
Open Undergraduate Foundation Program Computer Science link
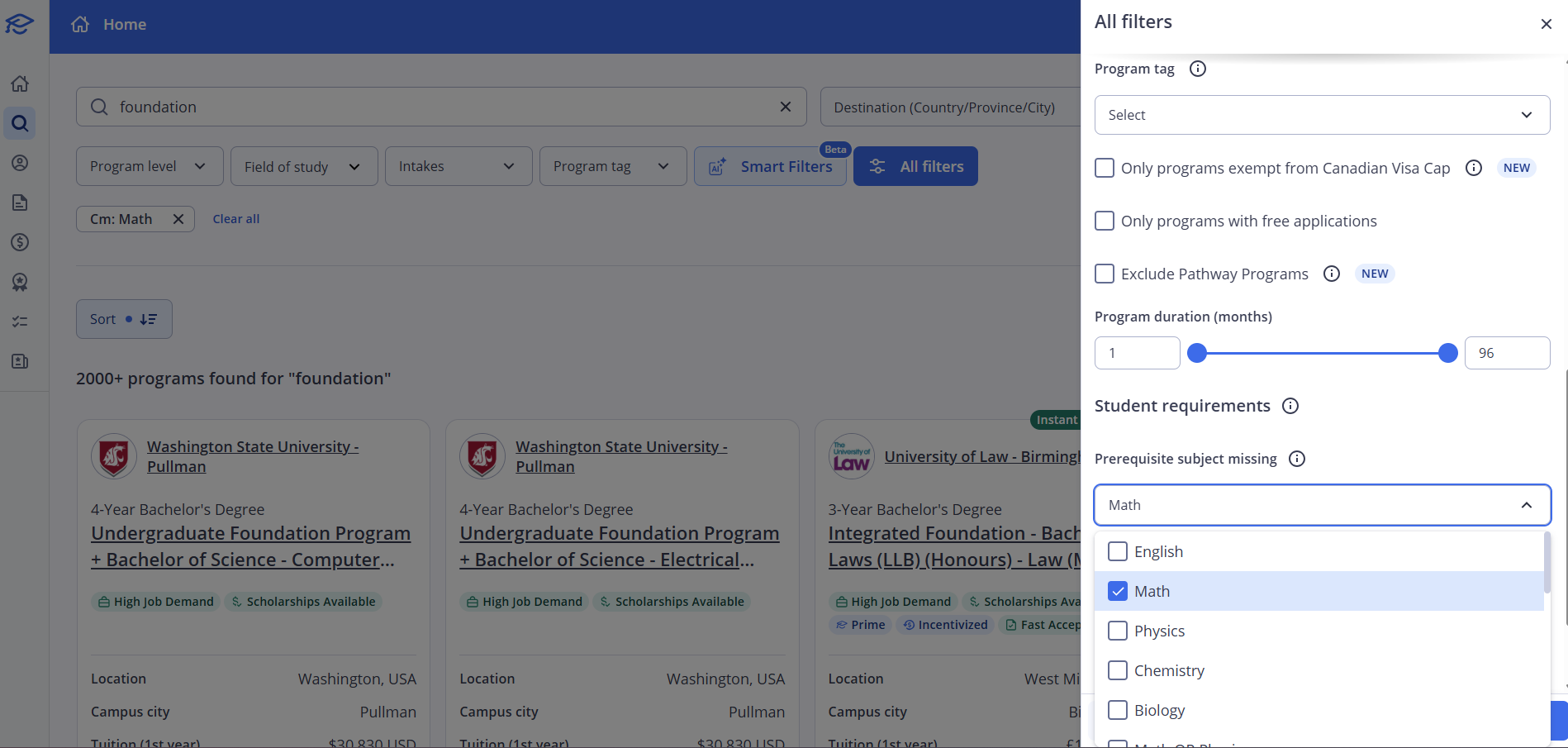[x=250, y=546]
